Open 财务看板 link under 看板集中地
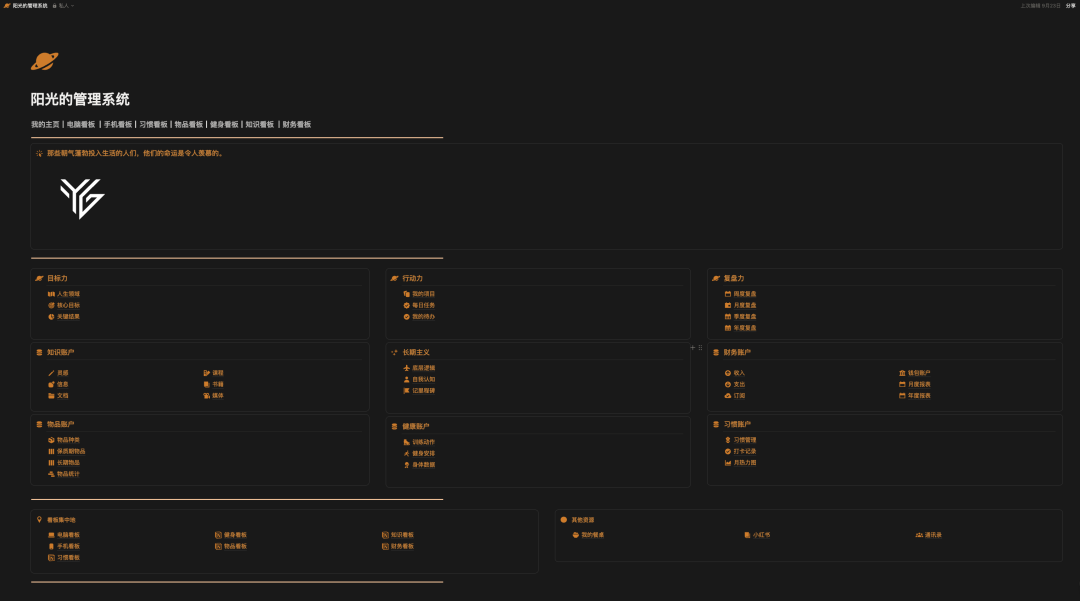 pos(402,546)
